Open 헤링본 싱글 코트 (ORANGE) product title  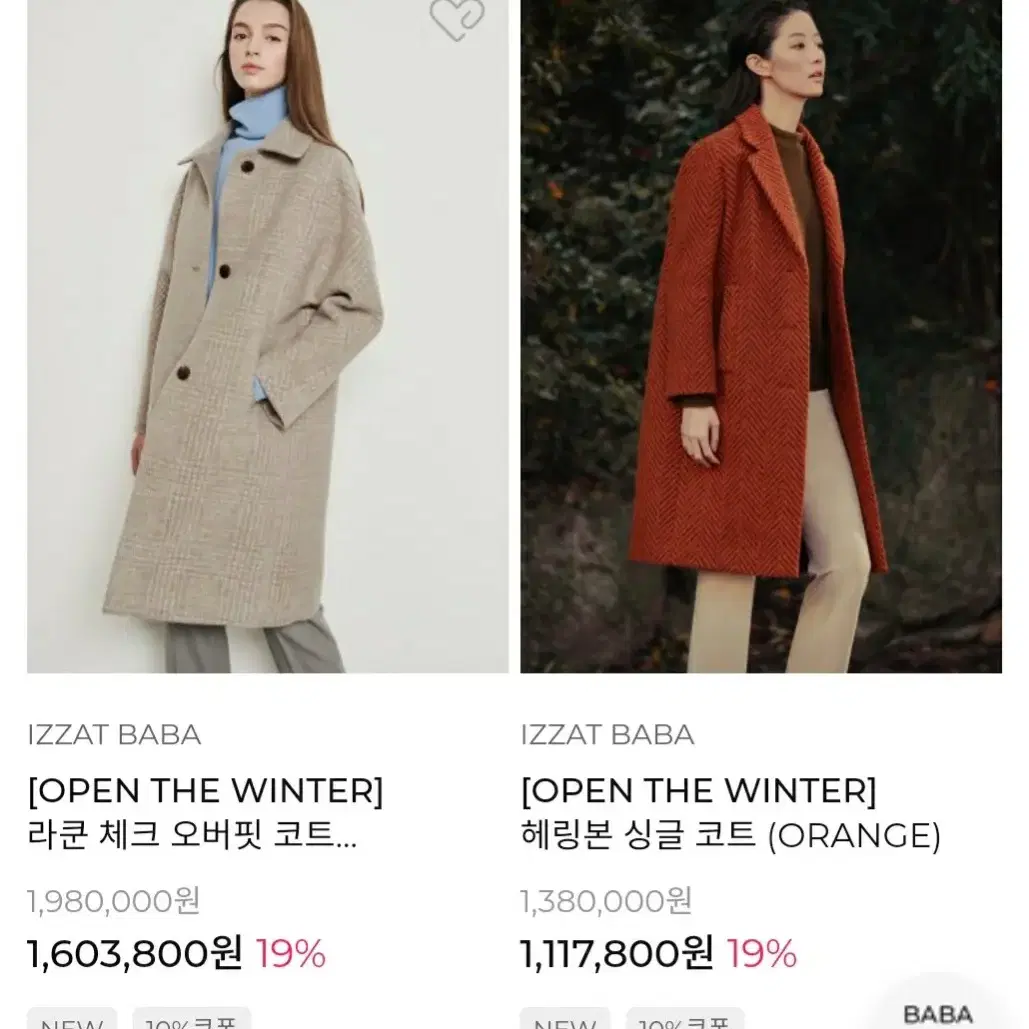click(731, 835)
